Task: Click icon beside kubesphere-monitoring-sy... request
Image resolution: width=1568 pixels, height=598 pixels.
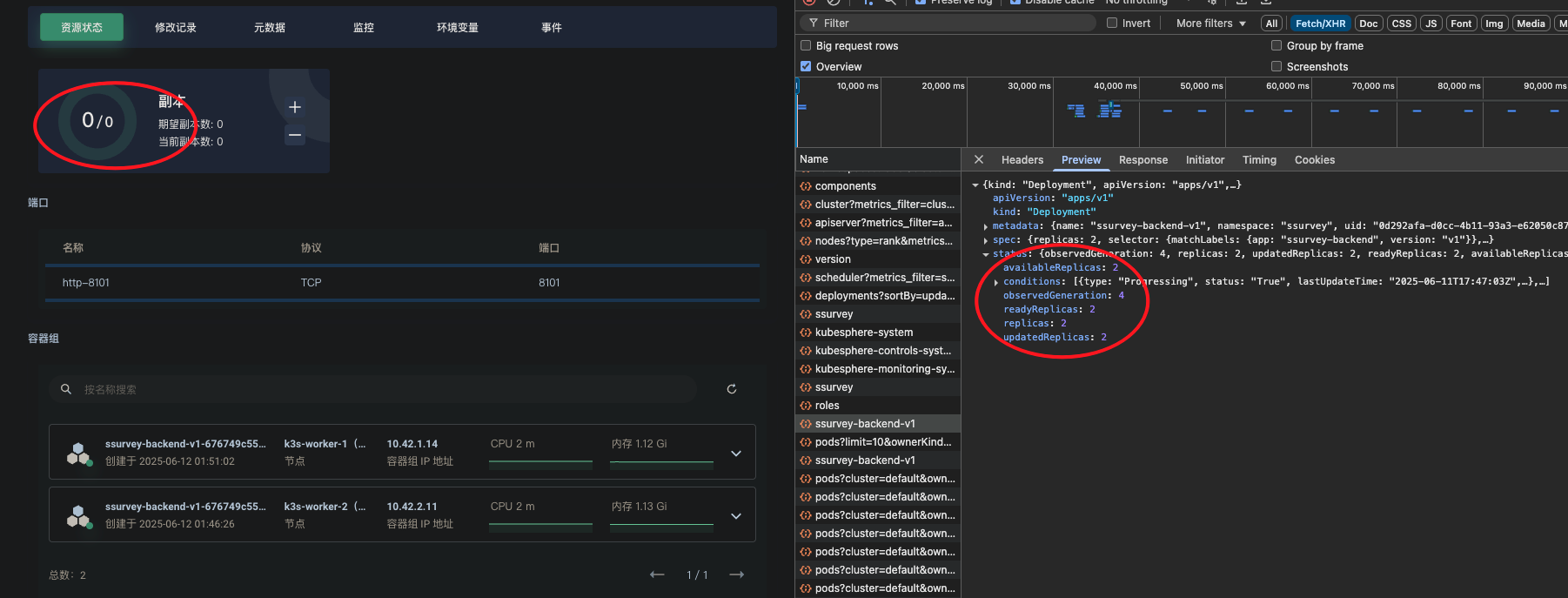Action: pyautogui.click(x=806, y=369)
